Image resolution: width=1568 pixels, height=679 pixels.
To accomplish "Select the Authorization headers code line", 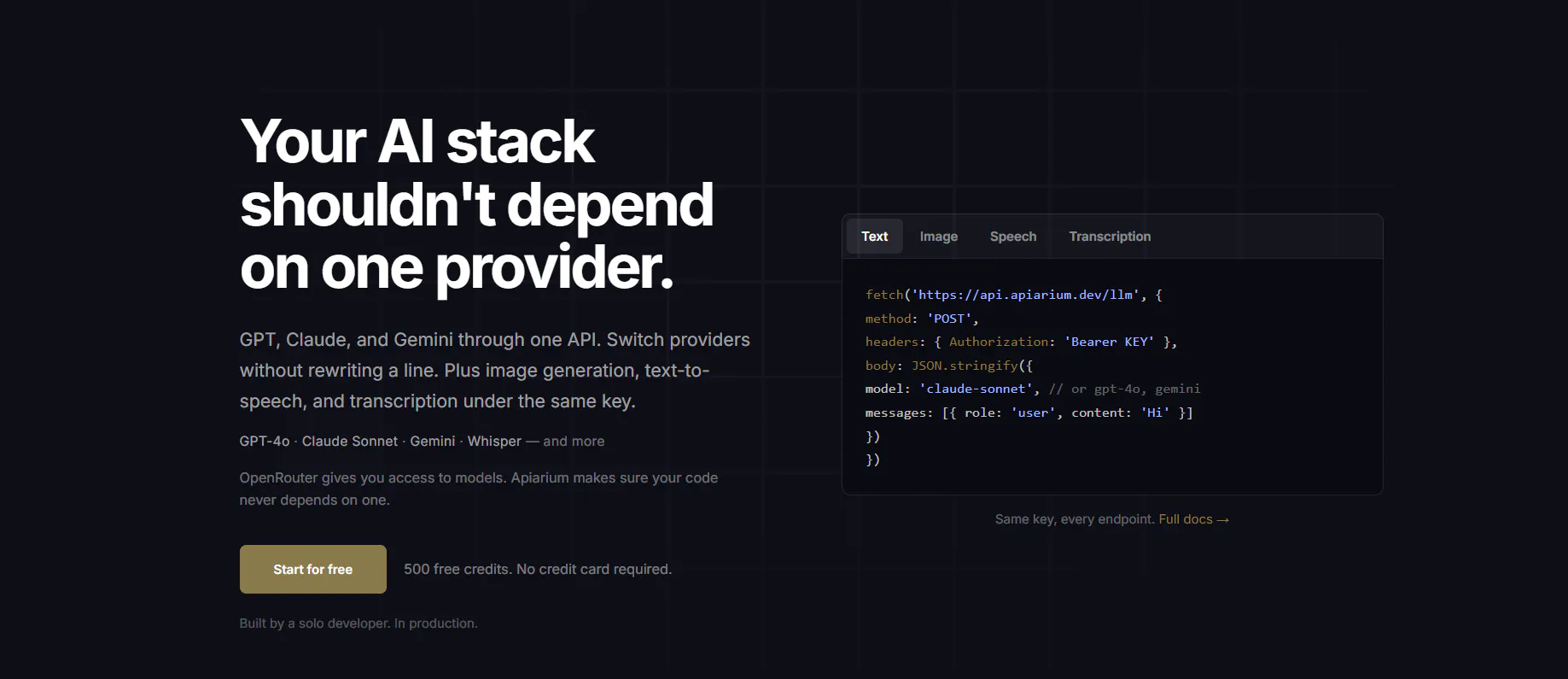I will pyautogui.click(x=1021, y=342).
